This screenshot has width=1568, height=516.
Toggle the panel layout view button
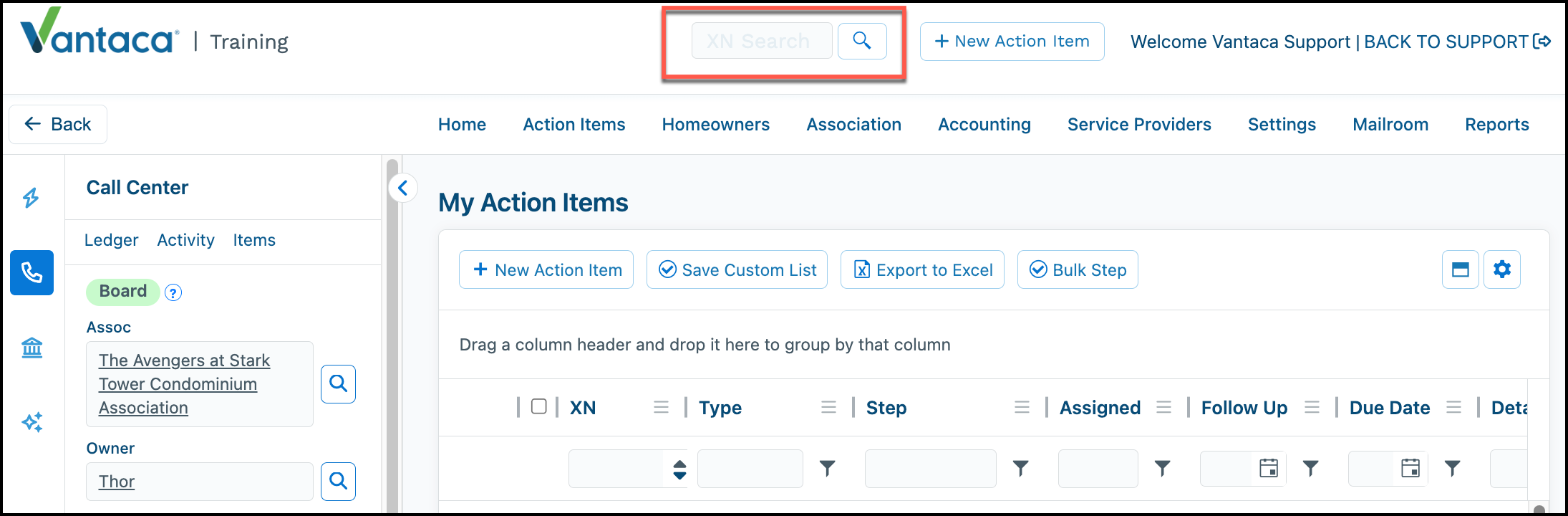(1461, 269)
